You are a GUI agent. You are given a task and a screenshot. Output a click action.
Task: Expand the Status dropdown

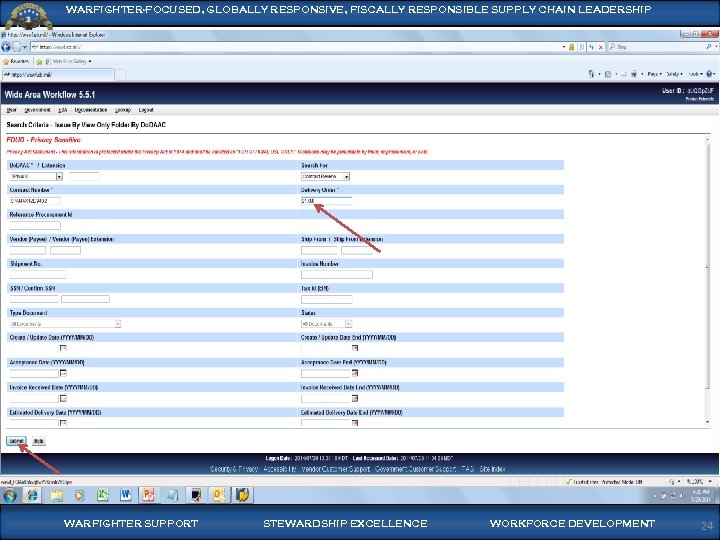[x=348, y=324]
